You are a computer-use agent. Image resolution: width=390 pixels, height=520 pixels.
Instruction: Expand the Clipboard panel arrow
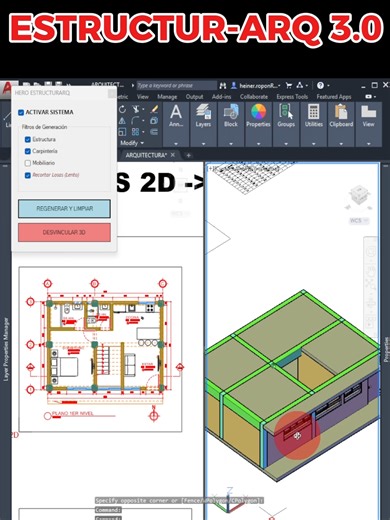point(341,144)
